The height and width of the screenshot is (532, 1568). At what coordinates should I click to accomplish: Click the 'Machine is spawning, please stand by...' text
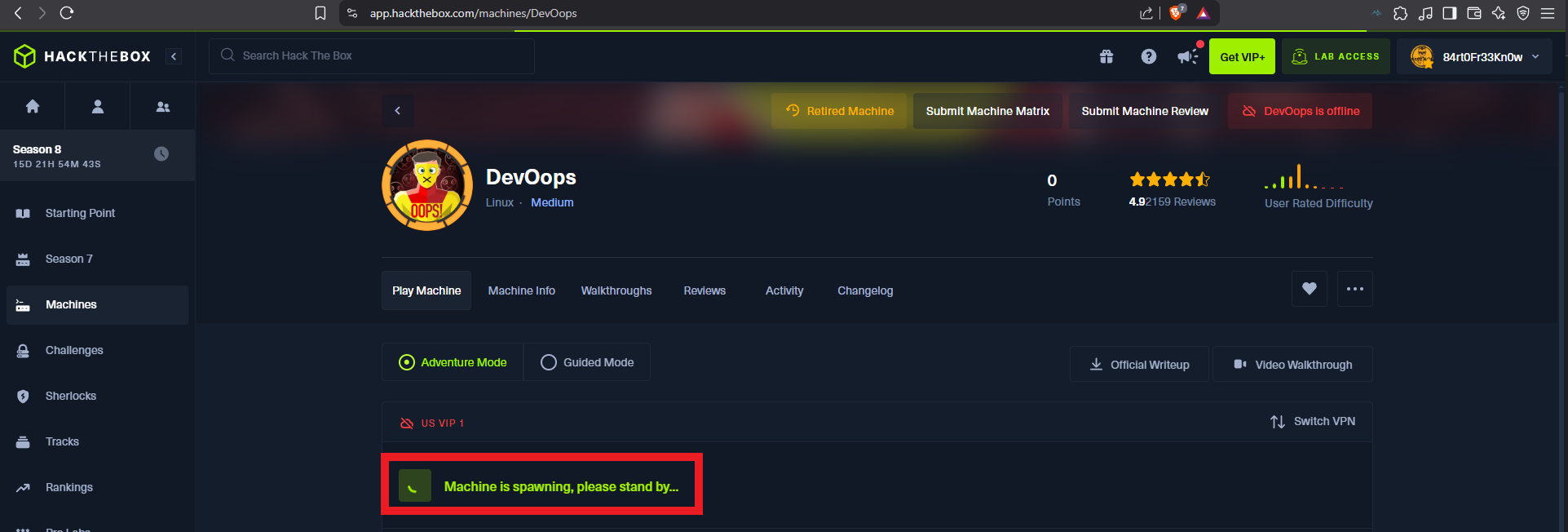coord(561,486)
